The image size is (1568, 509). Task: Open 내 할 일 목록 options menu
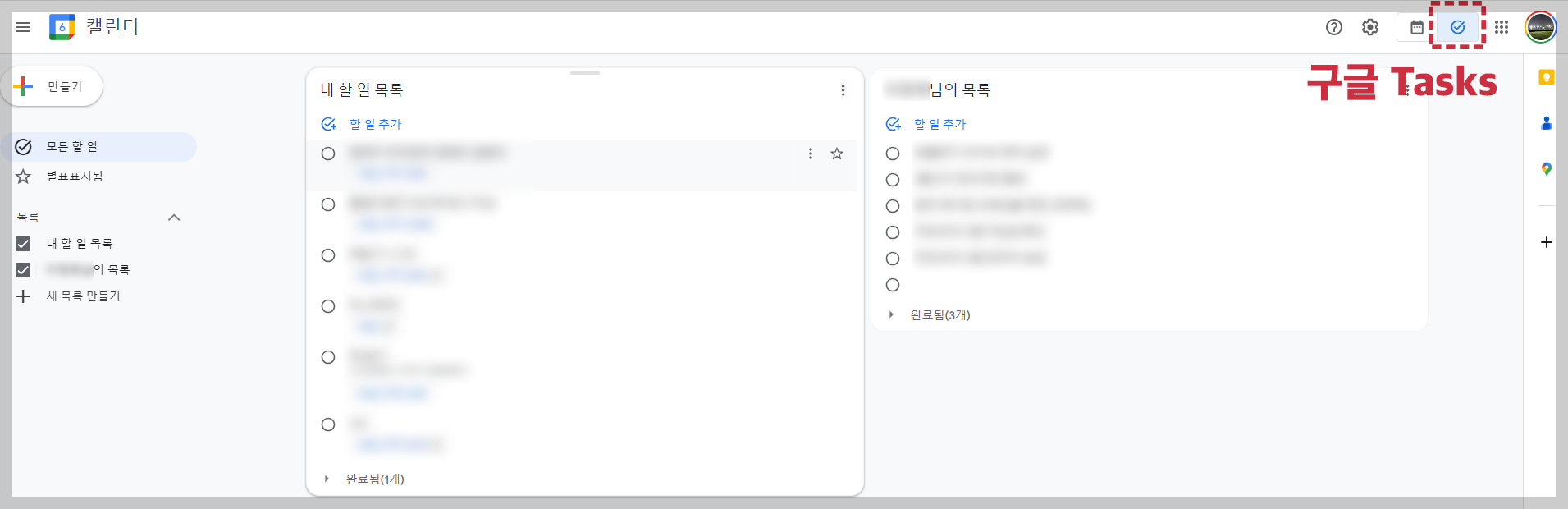[x=843, y=90]
